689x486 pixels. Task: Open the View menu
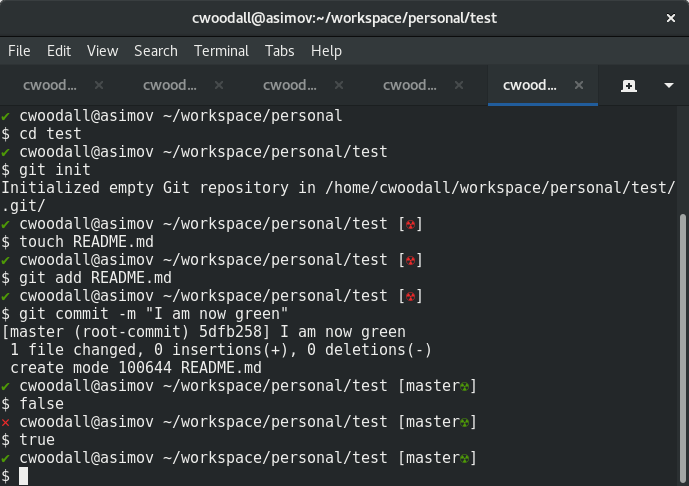(102, 51)
